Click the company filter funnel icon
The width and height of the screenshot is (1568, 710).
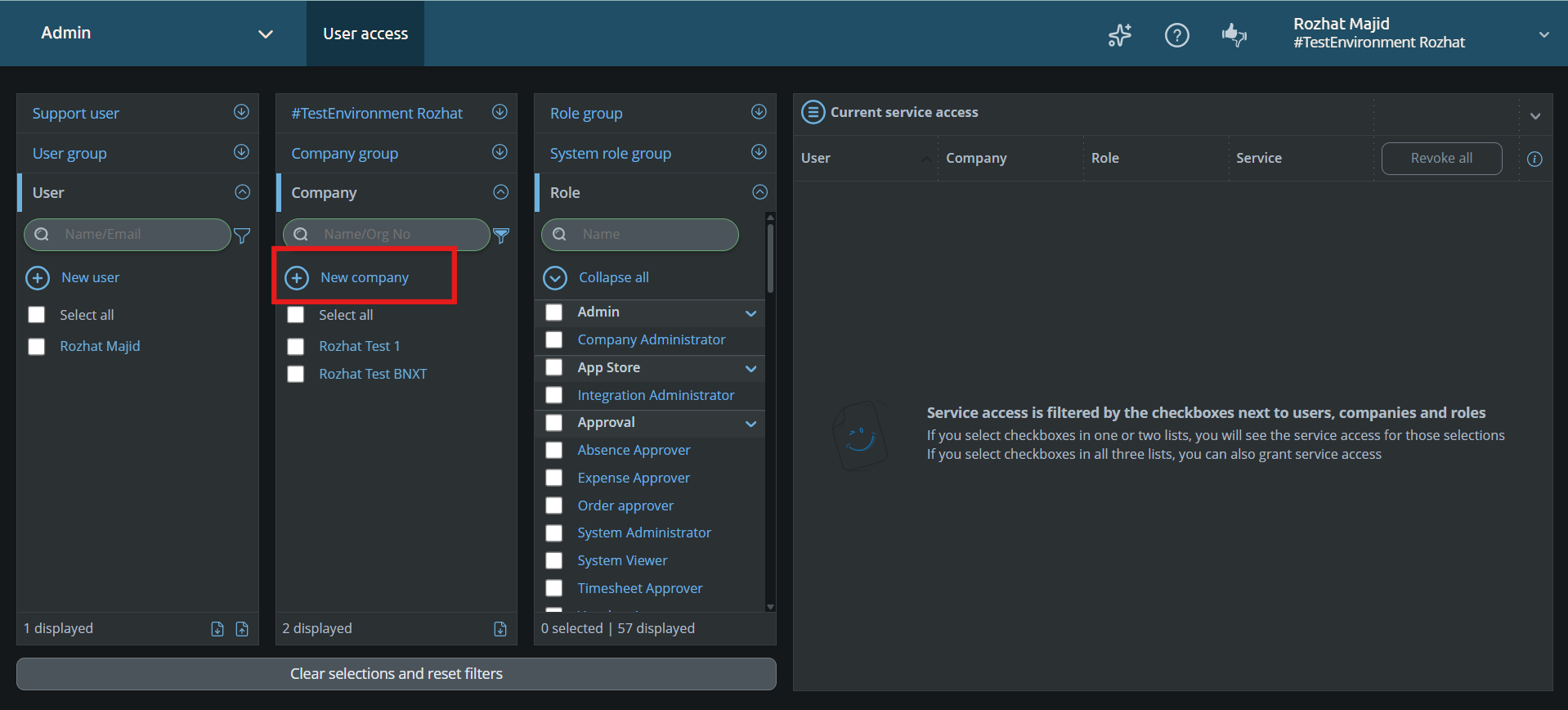(501, 236)
